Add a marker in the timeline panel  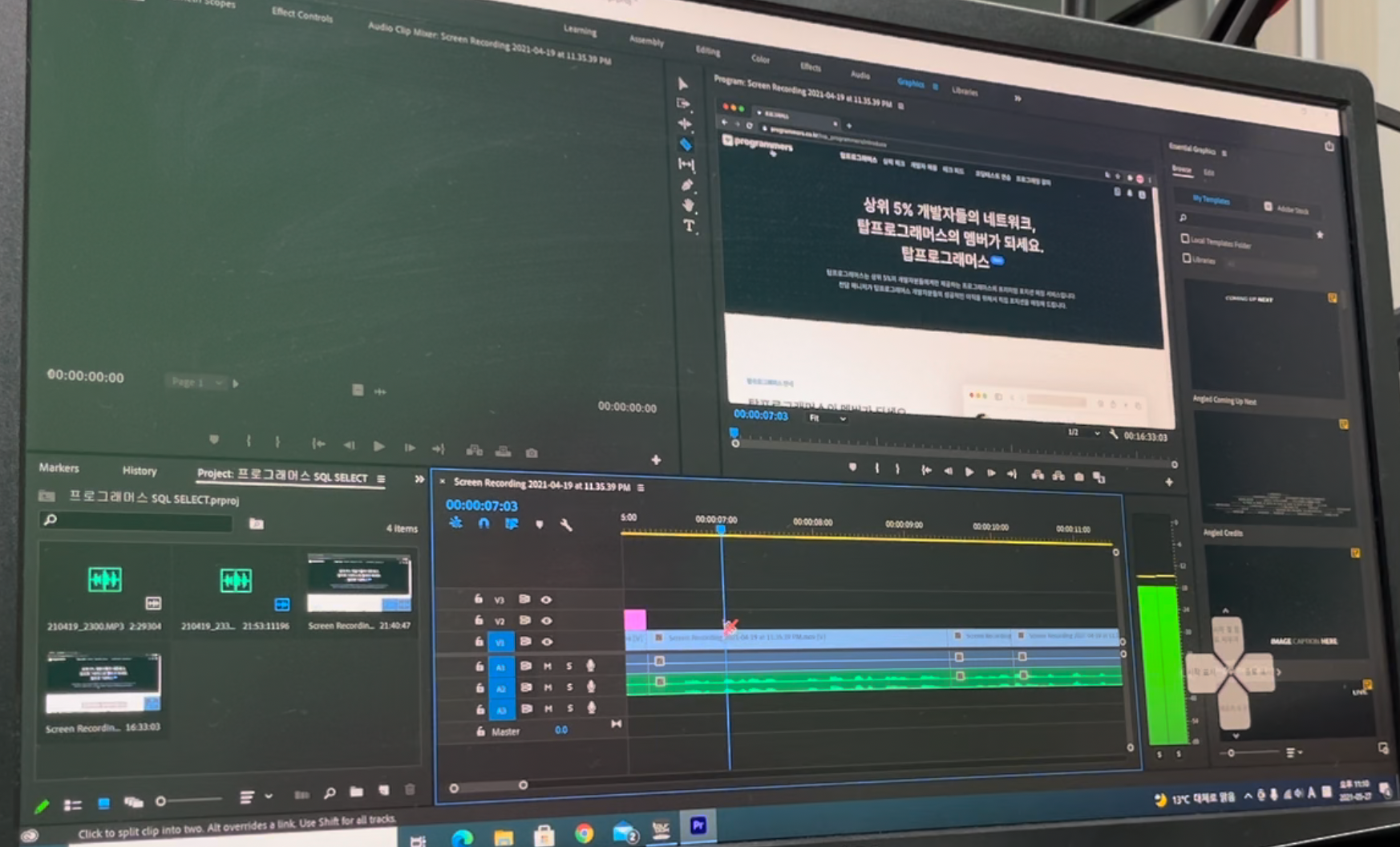539,525
